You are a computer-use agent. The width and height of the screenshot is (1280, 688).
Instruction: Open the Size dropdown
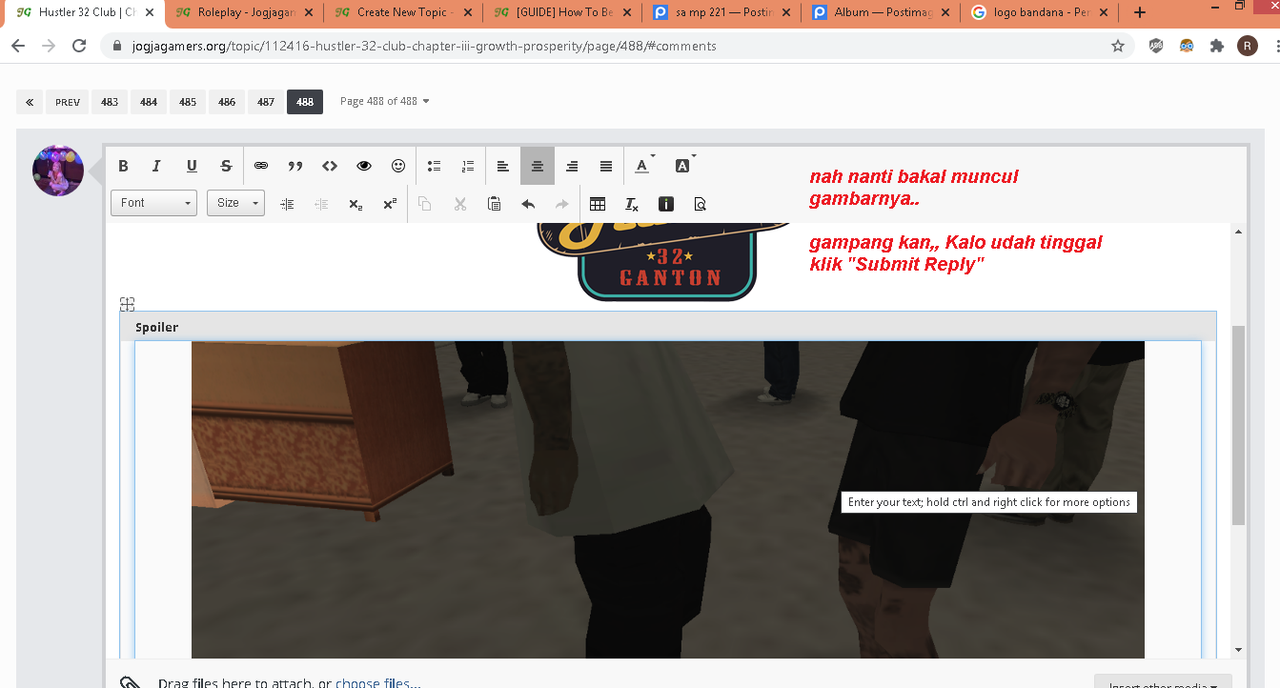(x=236, y=203)
